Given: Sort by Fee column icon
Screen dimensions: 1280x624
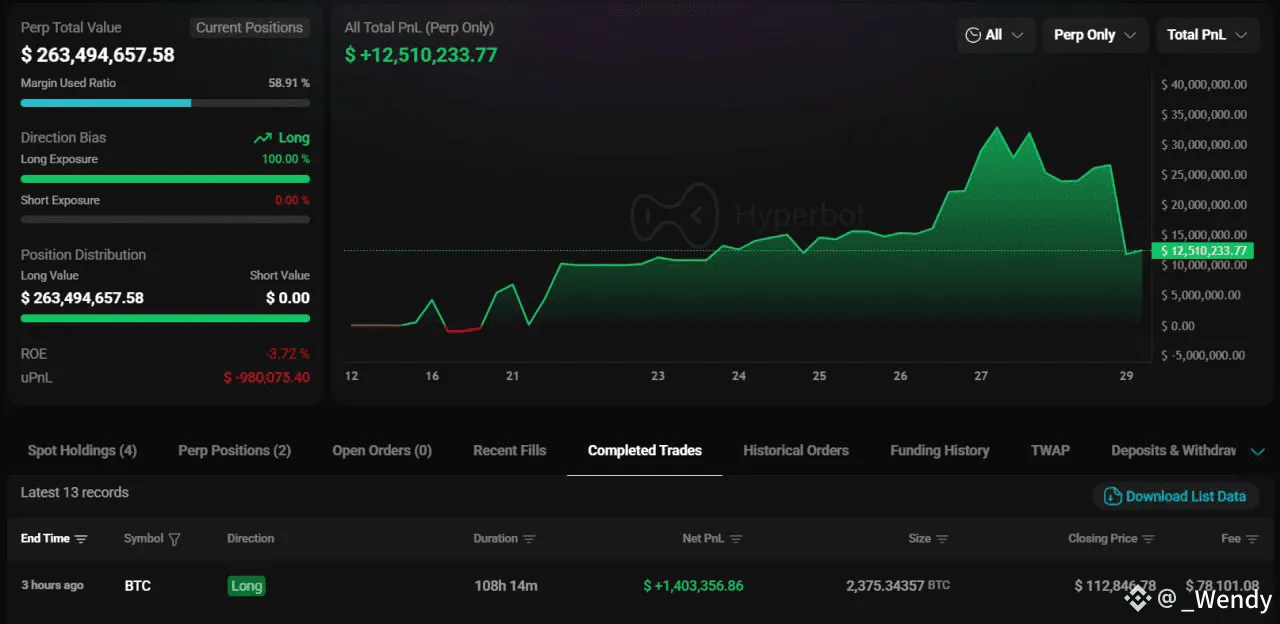Looking at the screenshot, I should 1252,539.
